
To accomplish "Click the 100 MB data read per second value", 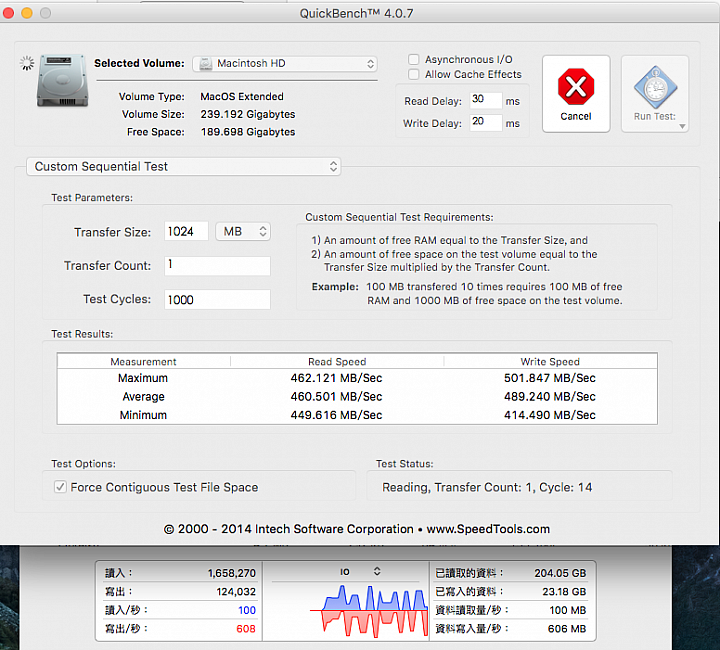I will [568, 610].
